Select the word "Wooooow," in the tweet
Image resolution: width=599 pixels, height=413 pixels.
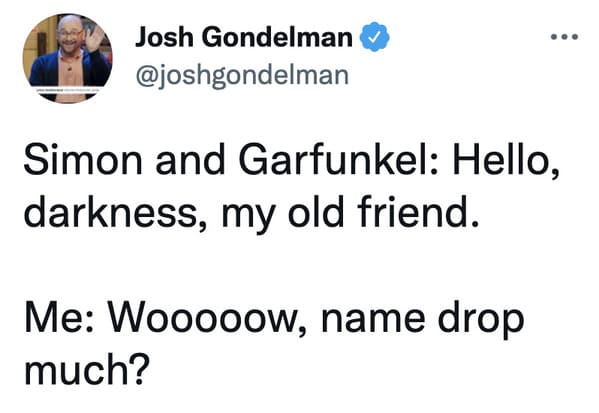207,320
